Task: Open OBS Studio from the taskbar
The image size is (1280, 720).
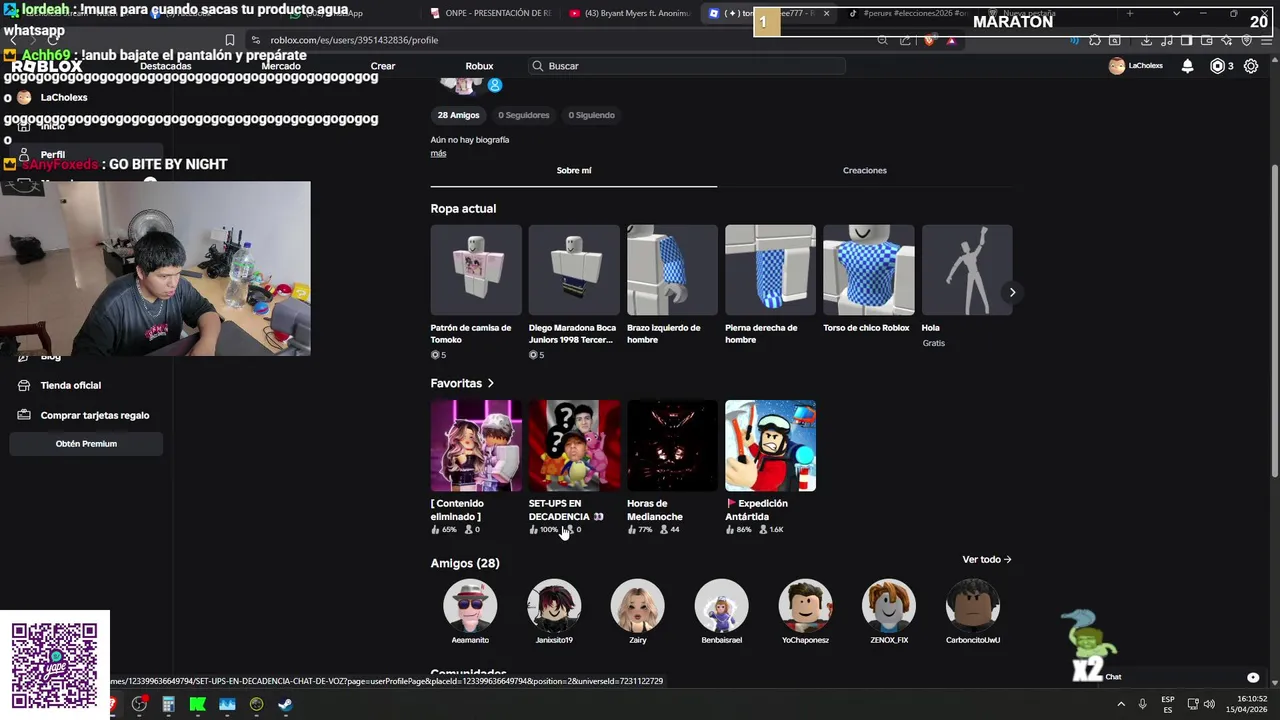Action: coord(139,704)
